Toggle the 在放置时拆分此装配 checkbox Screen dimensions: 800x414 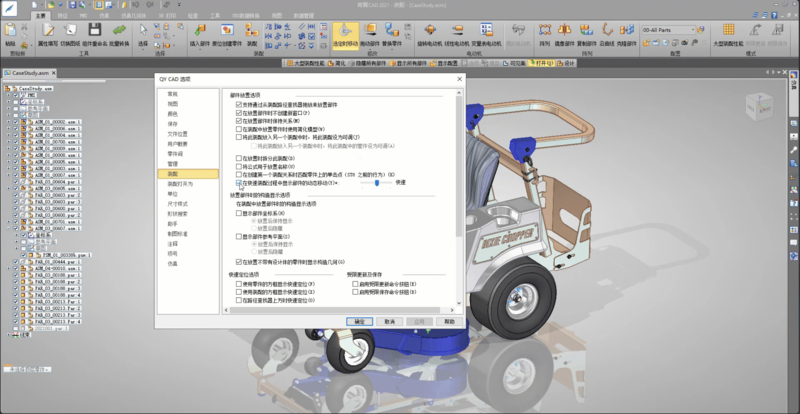pyautogui.click(x=239, y=158)
